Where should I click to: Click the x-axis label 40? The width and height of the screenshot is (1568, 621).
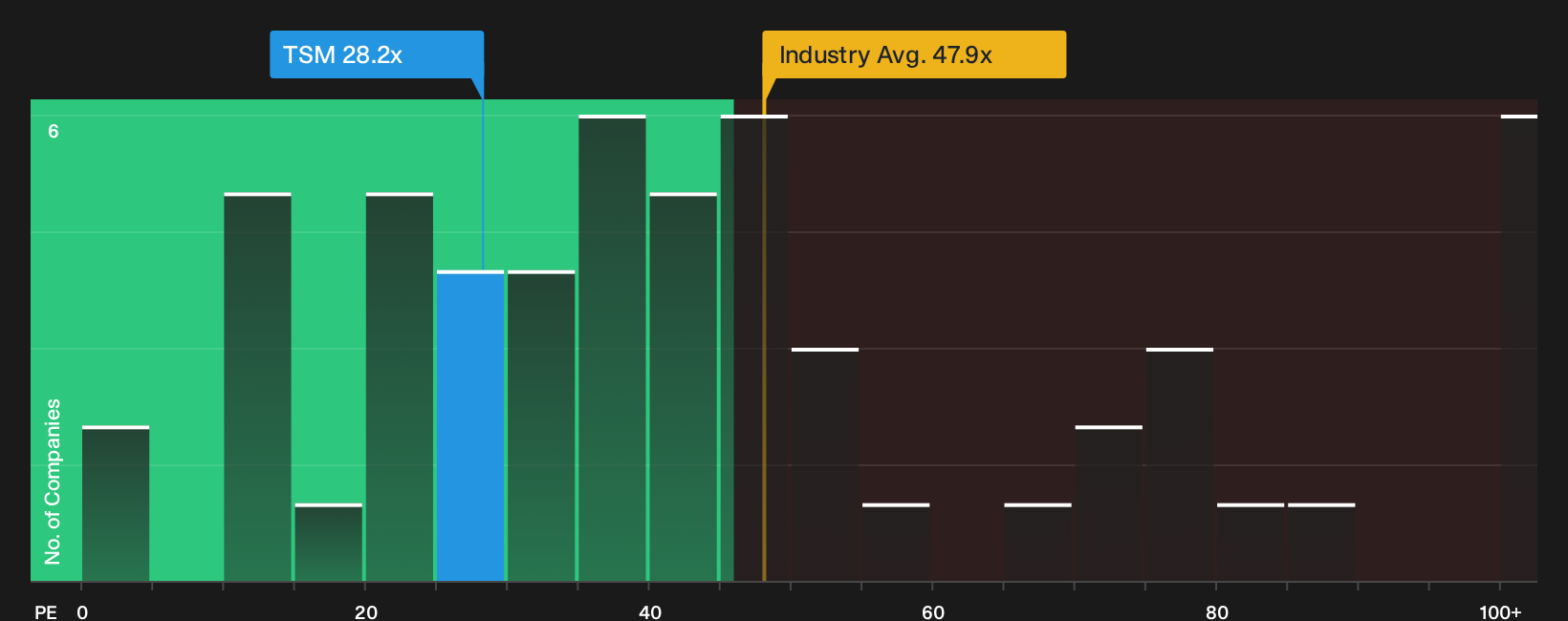[x=650, y=611]
